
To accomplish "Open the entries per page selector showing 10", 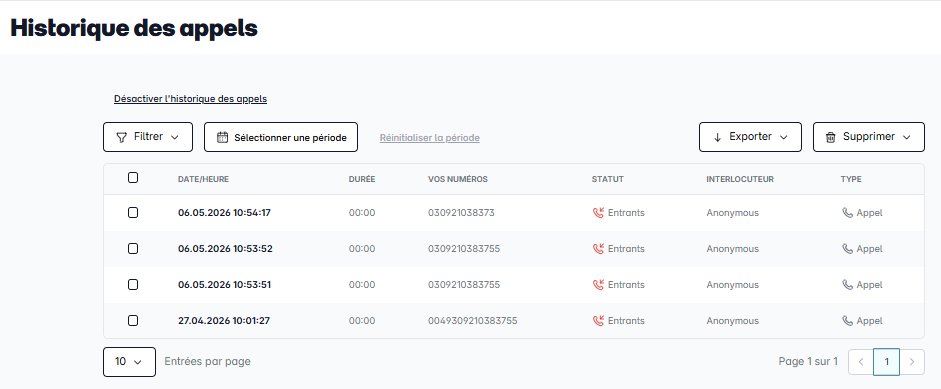I will pyautogui.click(x=130, y=362).
